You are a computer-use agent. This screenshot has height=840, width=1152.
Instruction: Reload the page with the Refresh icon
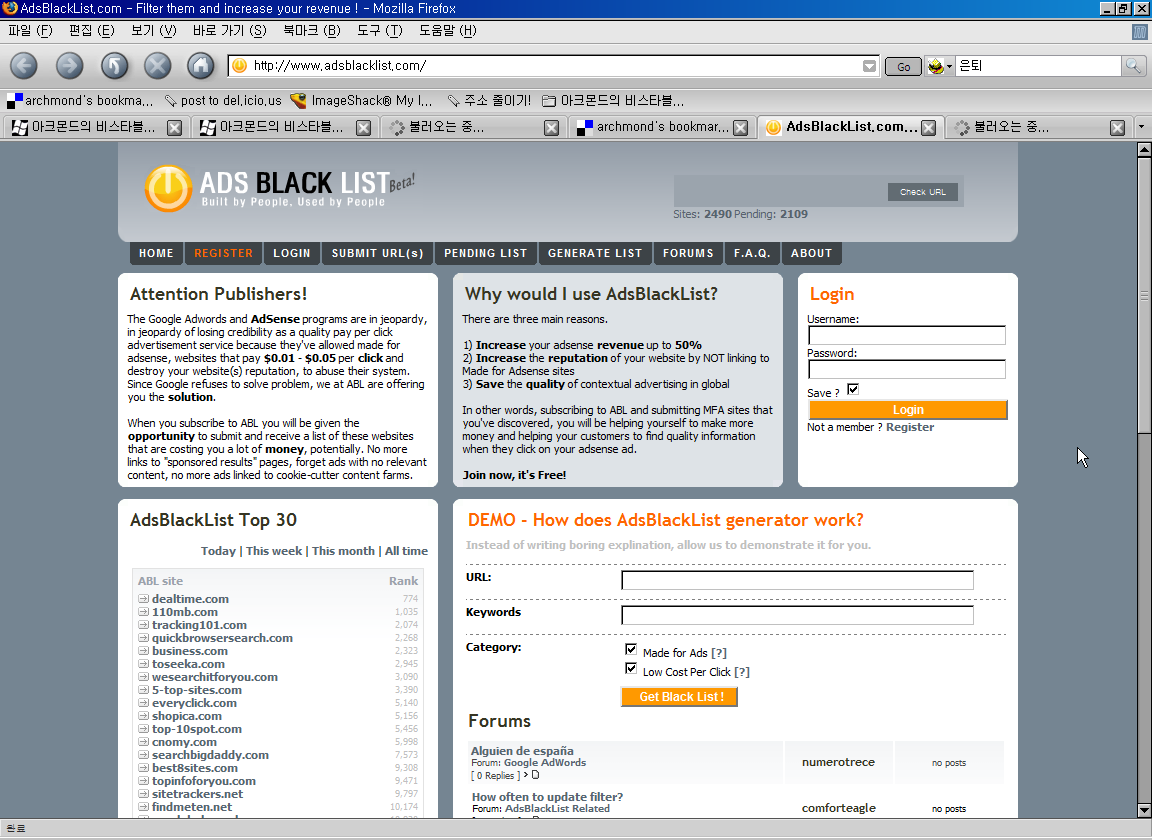click(x=114, y=66)
